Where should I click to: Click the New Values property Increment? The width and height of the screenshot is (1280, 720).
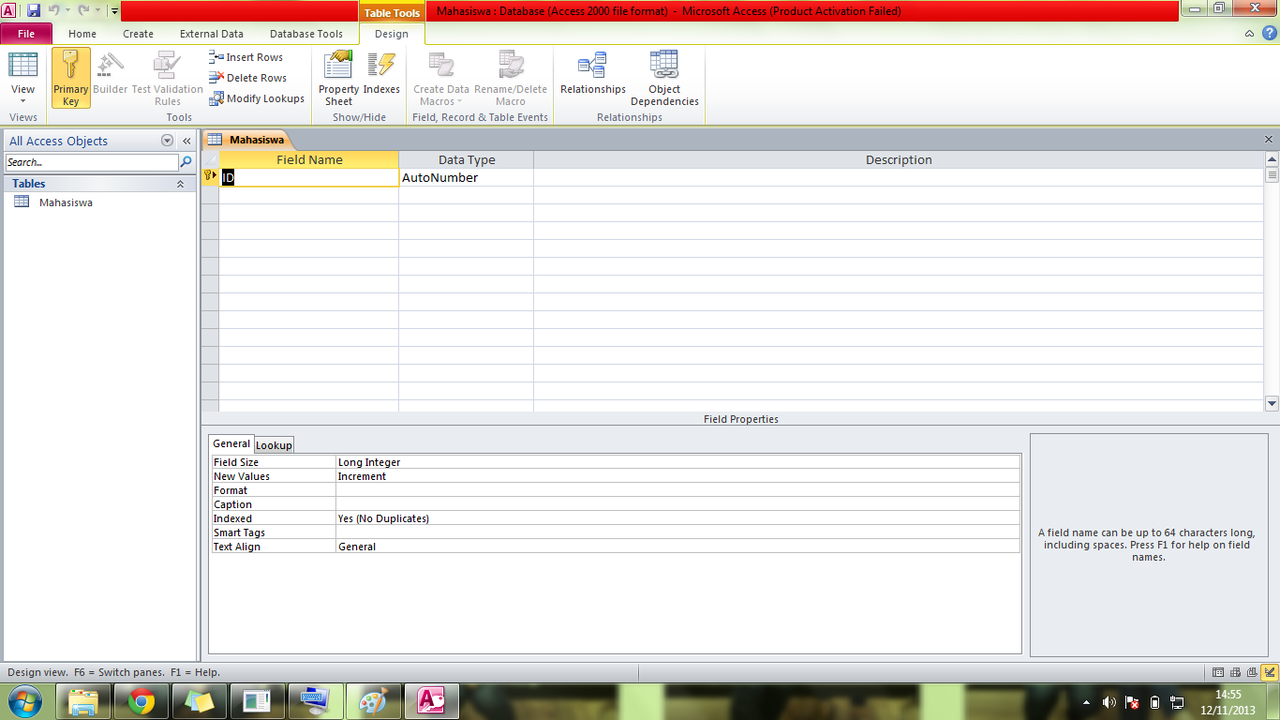678,476
